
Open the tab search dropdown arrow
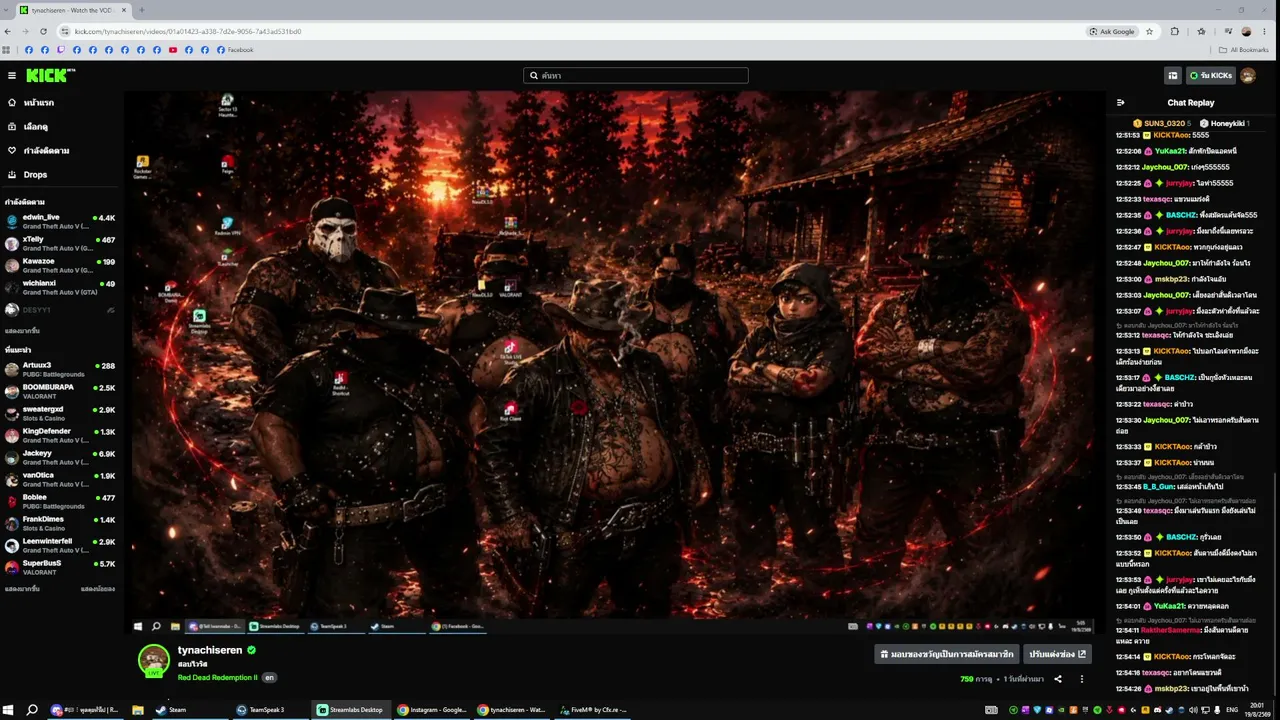(x=7, y=10)
